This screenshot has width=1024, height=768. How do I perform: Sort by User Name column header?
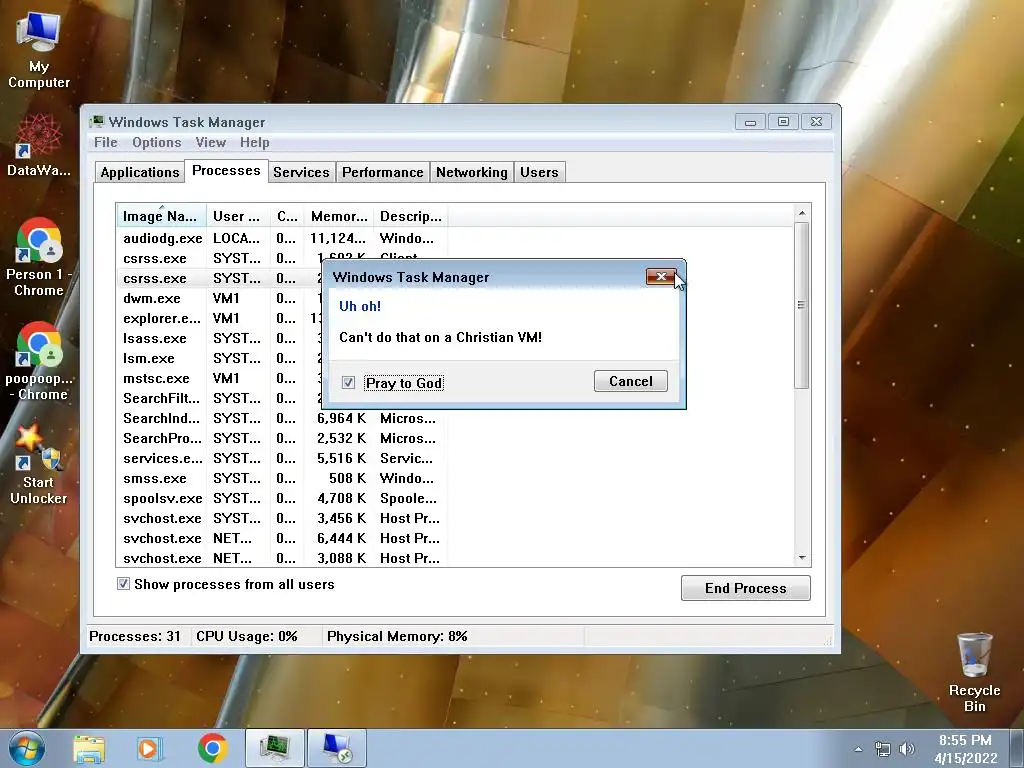pos(238,216)
